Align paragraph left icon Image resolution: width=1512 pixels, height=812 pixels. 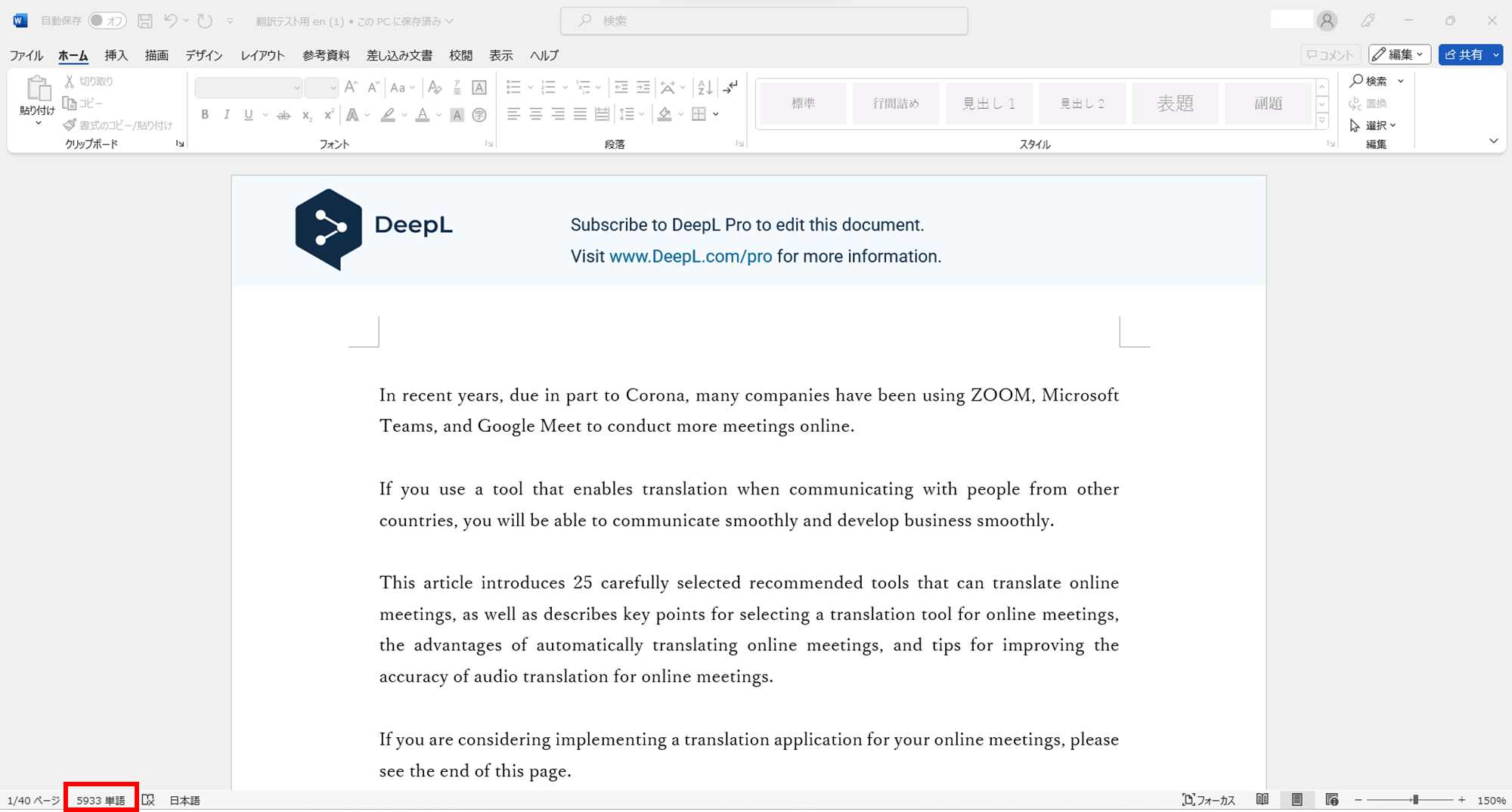(x=513, y=114)
